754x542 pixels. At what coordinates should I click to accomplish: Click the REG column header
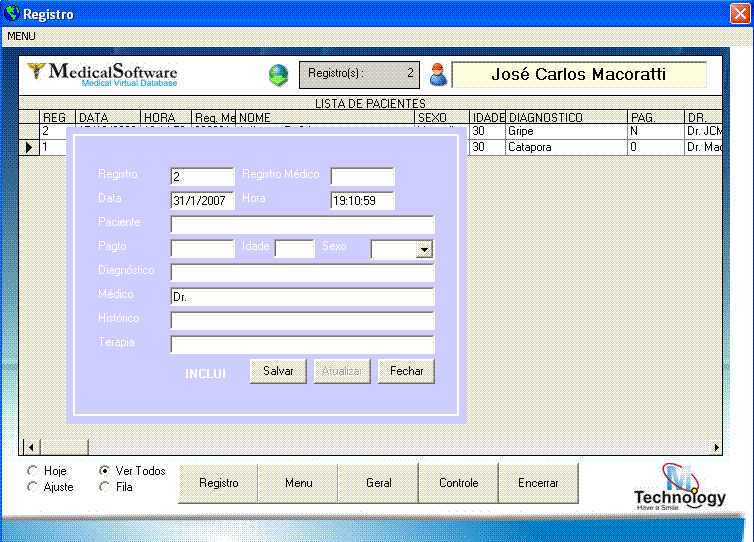tap(57, 117)
